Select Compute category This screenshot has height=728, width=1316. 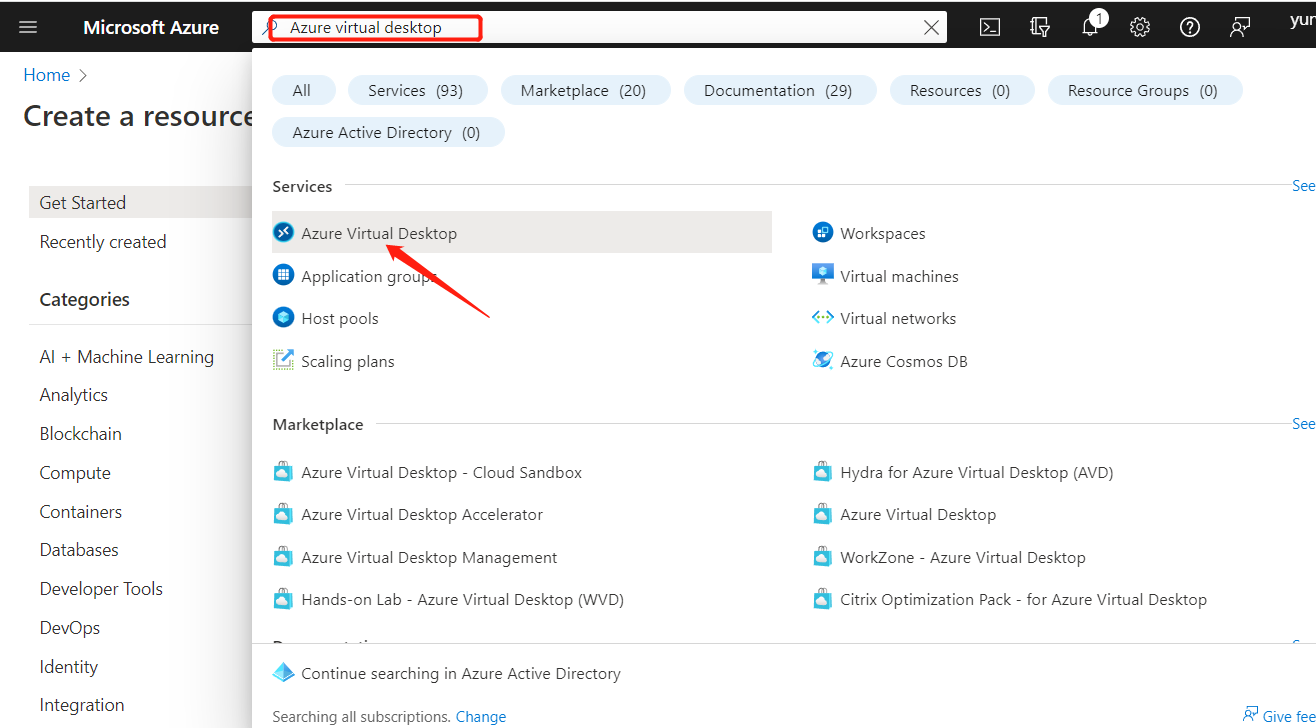click(75, 472)
